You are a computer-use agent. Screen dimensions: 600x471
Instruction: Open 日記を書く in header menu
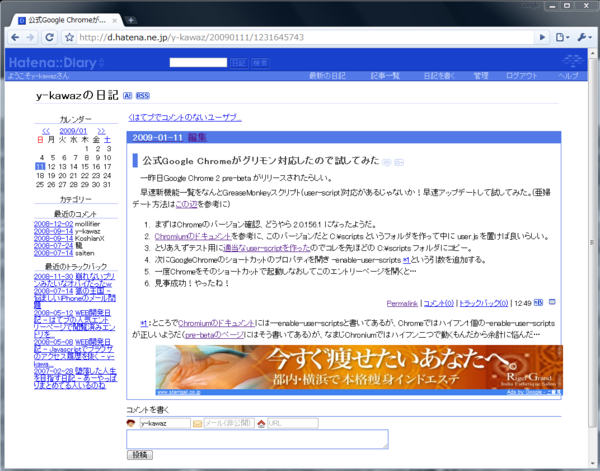[439, 76]
